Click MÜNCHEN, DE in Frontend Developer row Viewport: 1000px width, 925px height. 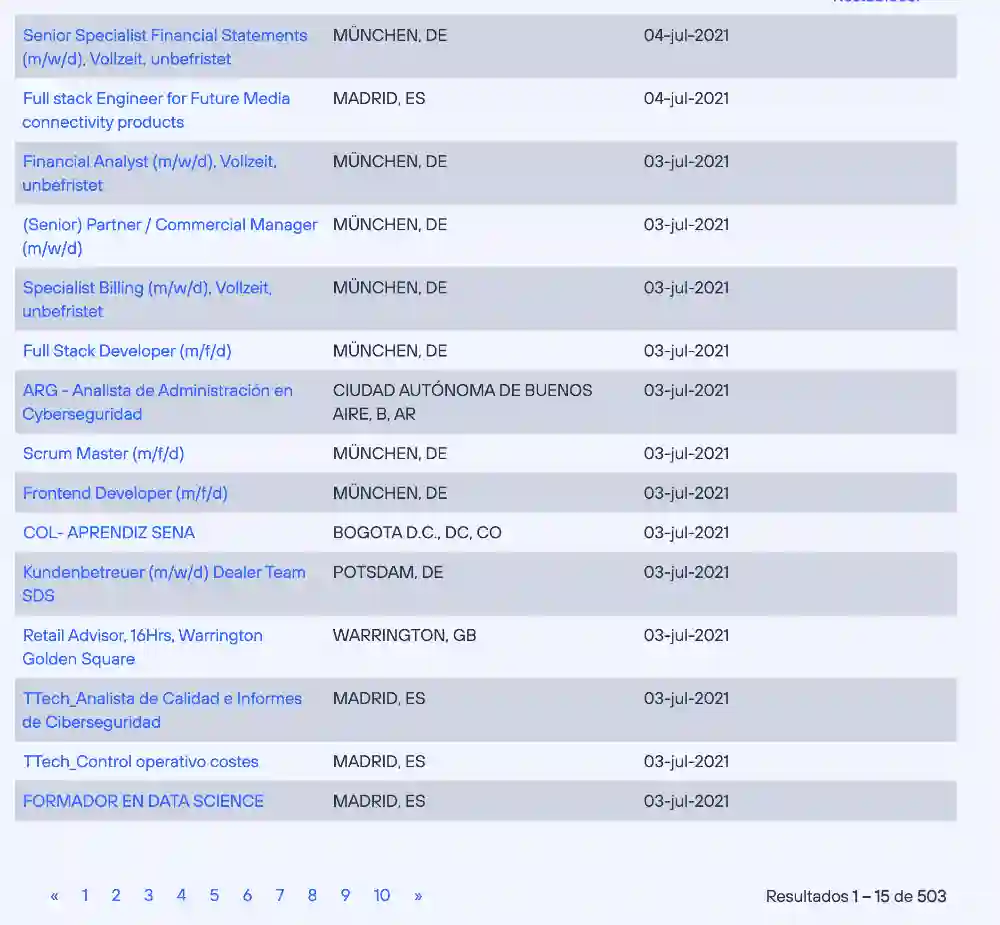[390, 493]
